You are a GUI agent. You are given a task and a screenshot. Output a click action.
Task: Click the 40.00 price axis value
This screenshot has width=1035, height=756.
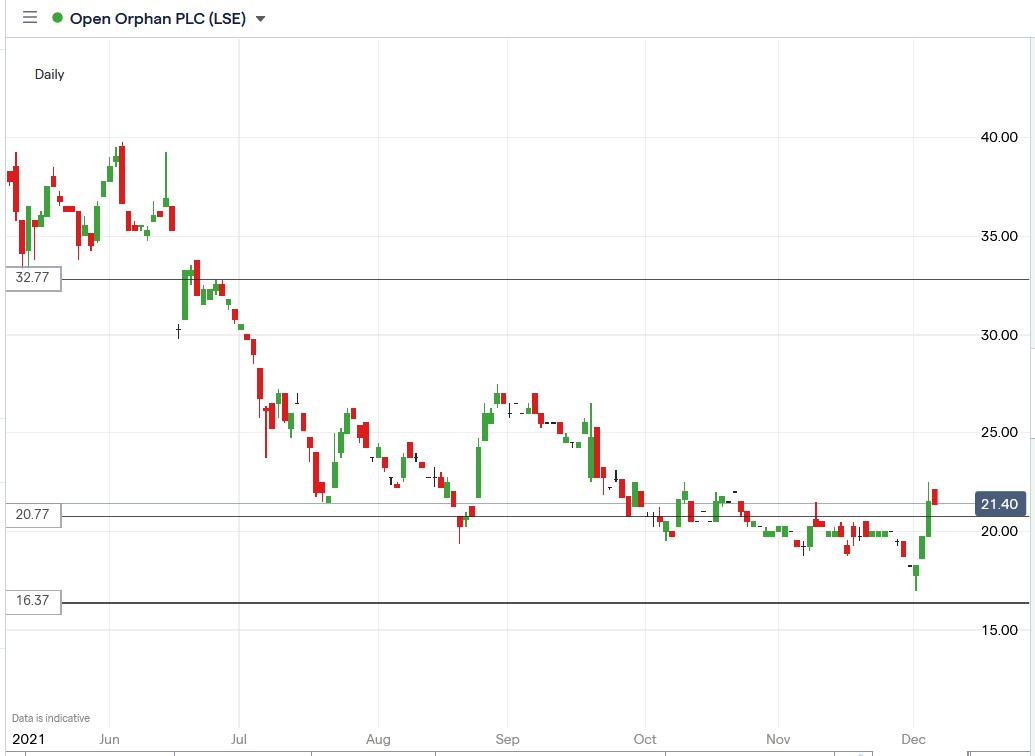[999, 138]
